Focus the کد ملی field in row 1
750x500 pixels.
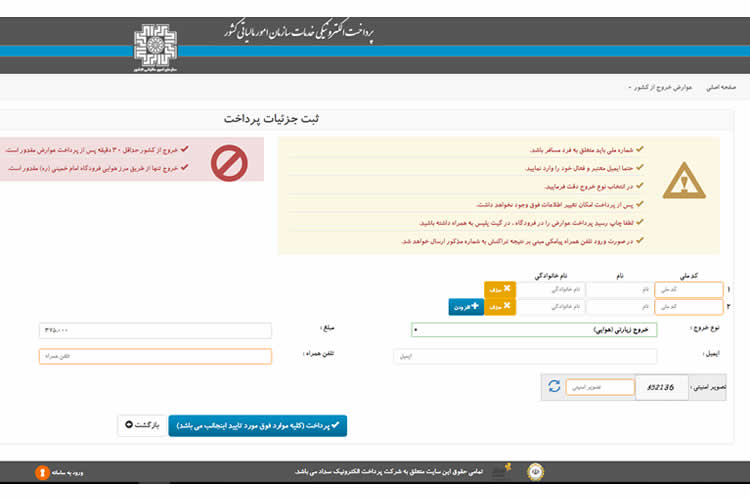688,289
